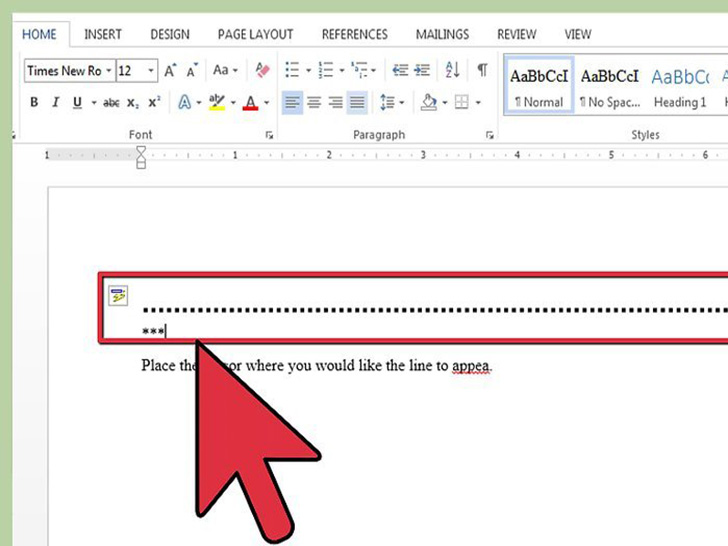
Task: Click the Bullets list icon
Action: coord(292,70)
